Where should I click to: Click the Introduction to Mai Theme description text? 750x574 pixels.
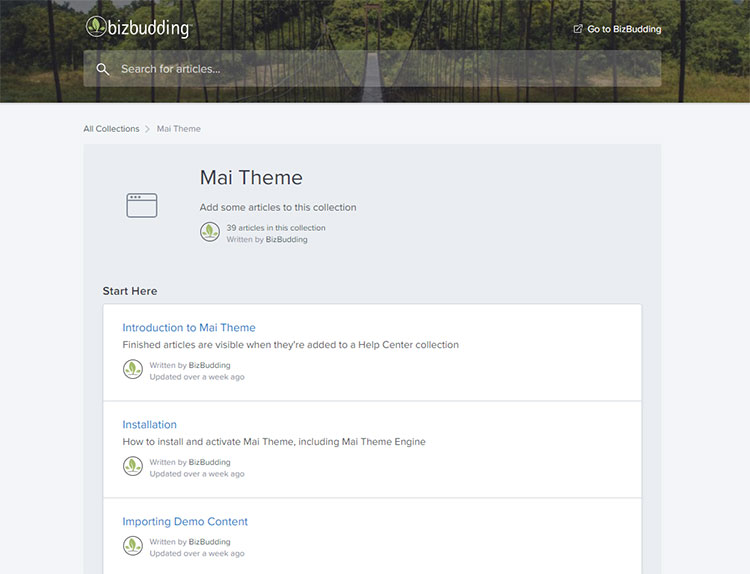pyautogui.click(x=290, y=345)
